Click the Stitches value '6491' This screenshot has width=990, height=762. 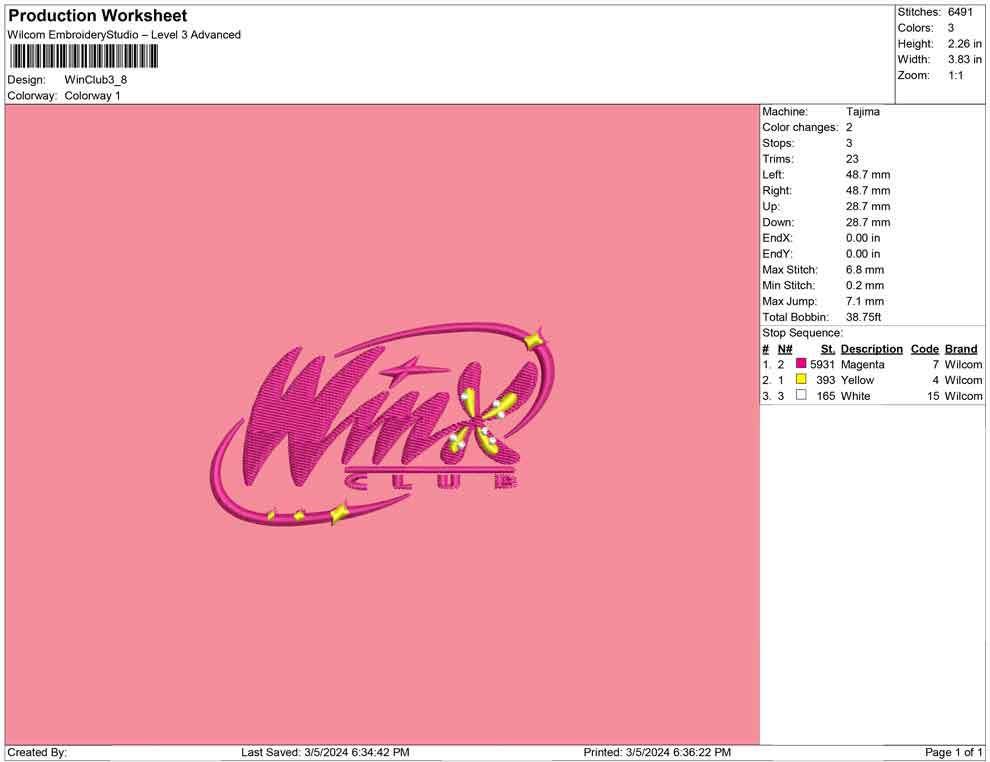[960, 12]
